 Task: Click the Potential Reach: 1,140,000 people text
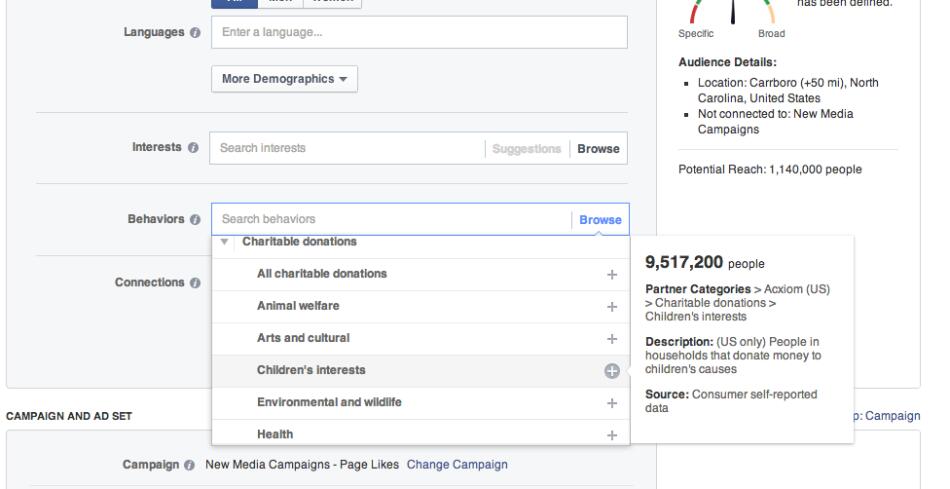click(769, 170)
